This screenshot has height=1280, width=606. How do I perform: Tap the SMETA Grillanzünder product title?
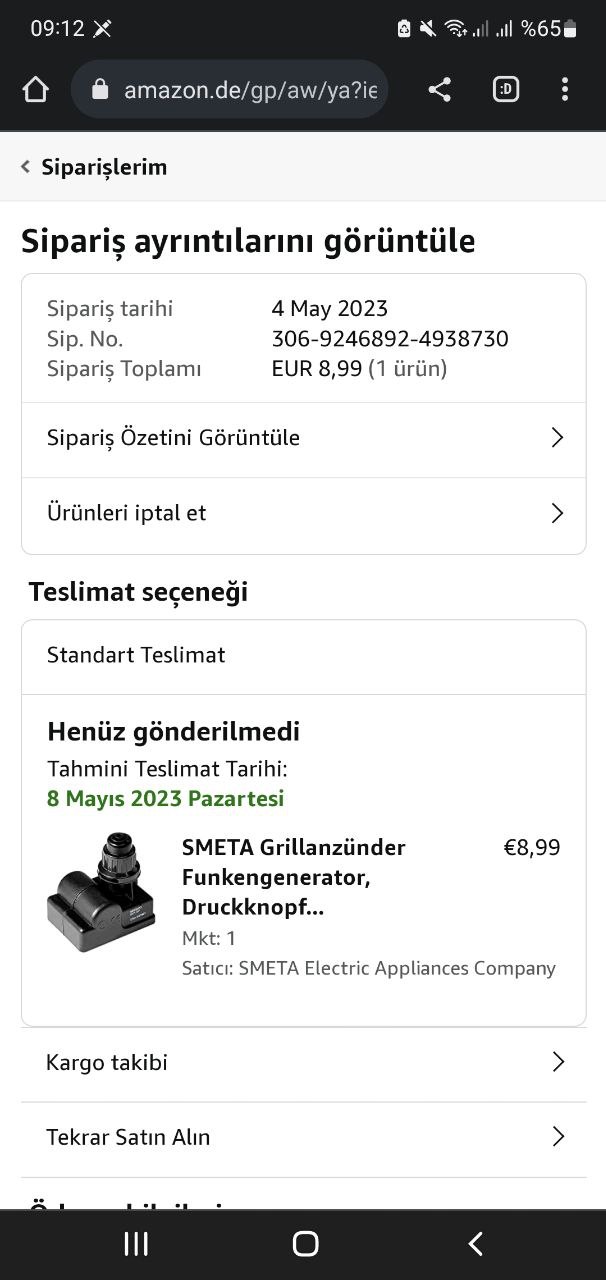click(294, 877)
